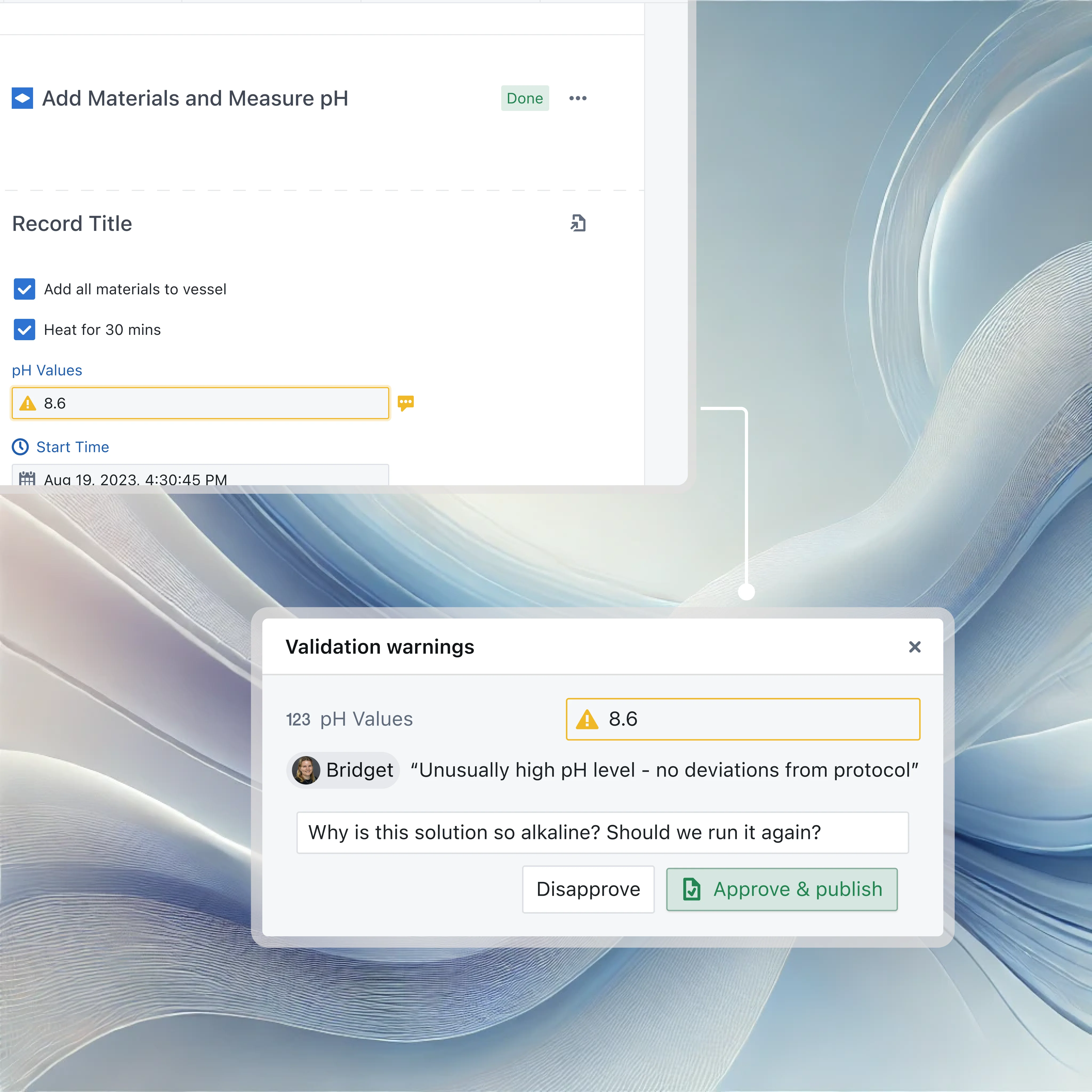1092x1092 pixels.
Task: Open the three-dot menu next to Done
Action: [x=578, y=98]
